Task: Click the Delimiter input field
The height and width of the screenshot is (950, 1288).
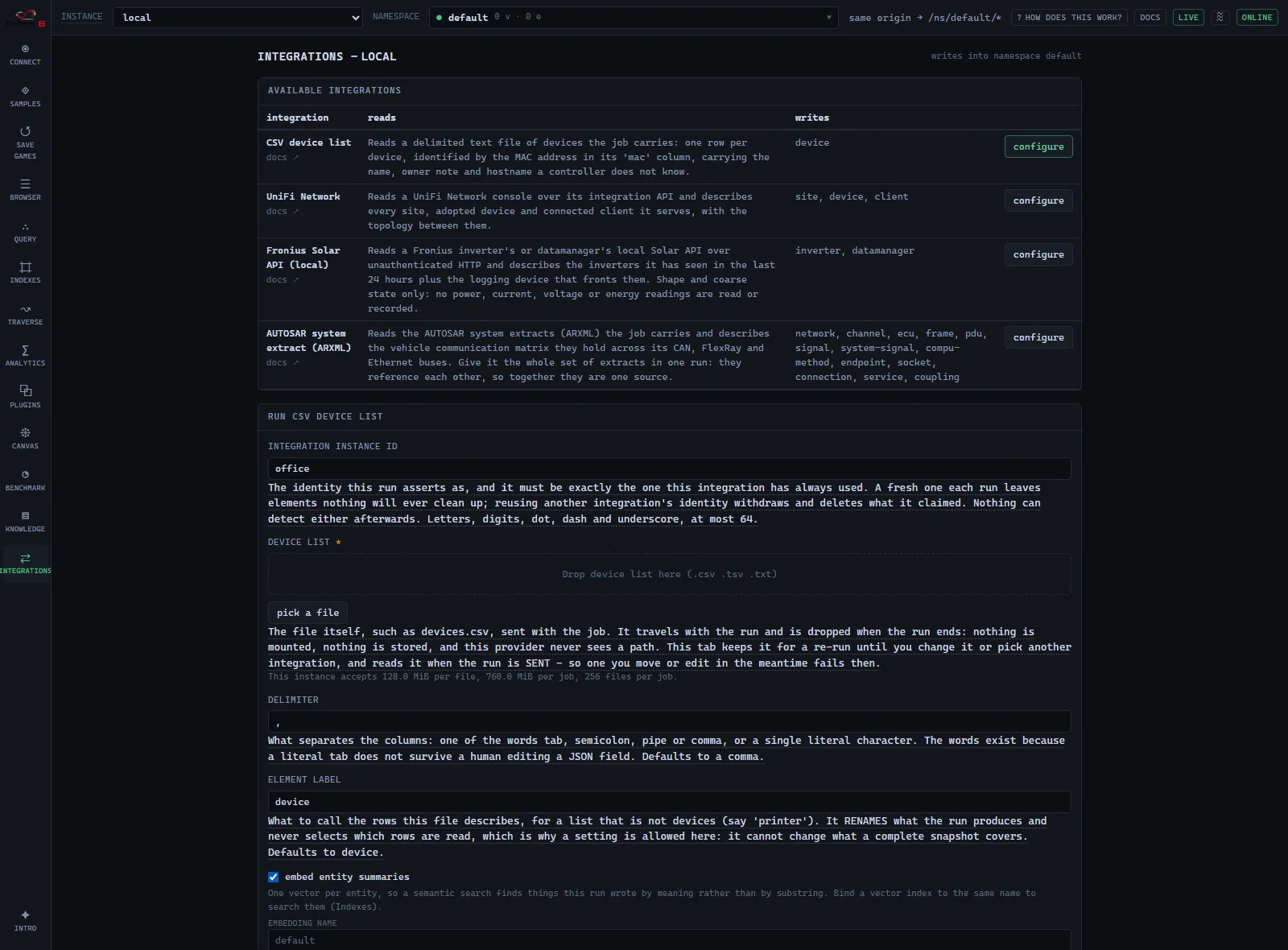Action: tap(669, 721)
